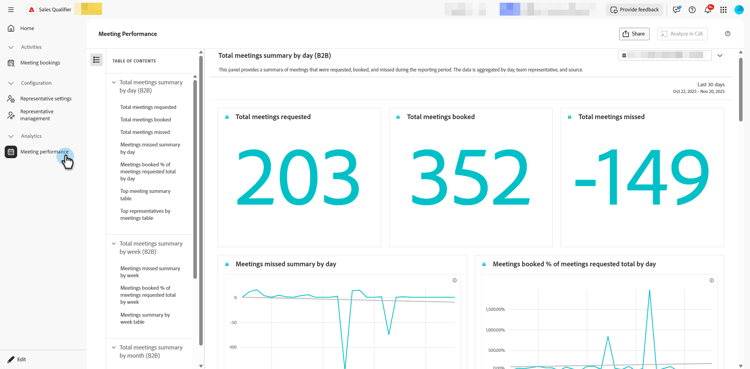The height and width of the screenshot is (369, 750).
Task: Open the Home icon in sidebar
Action: [x=11, y=28]
